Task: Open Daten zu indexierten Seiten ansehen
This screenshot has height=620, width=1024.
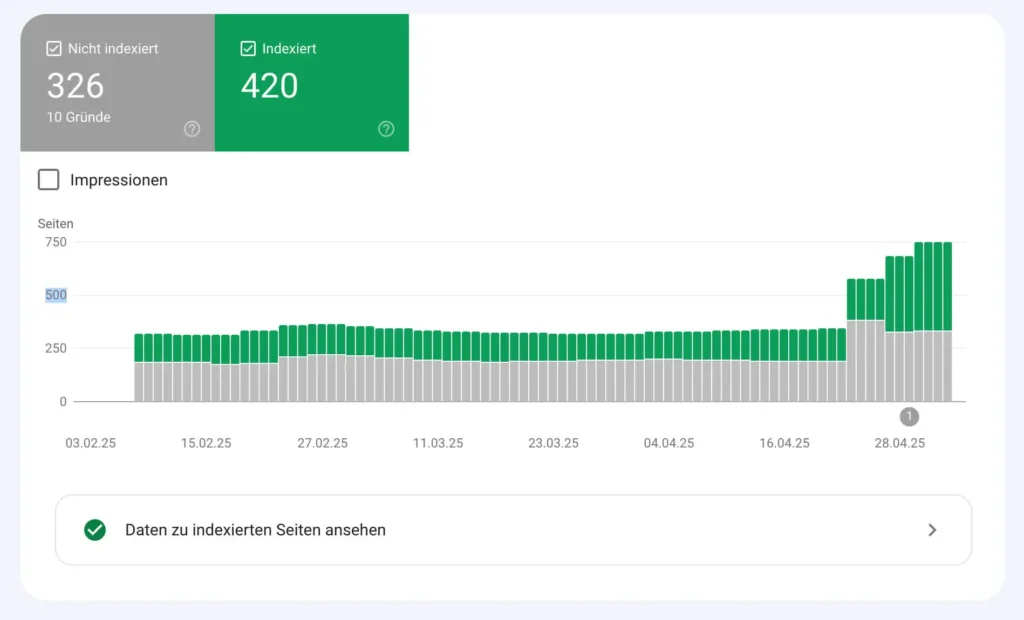Action: click(255, 530)
